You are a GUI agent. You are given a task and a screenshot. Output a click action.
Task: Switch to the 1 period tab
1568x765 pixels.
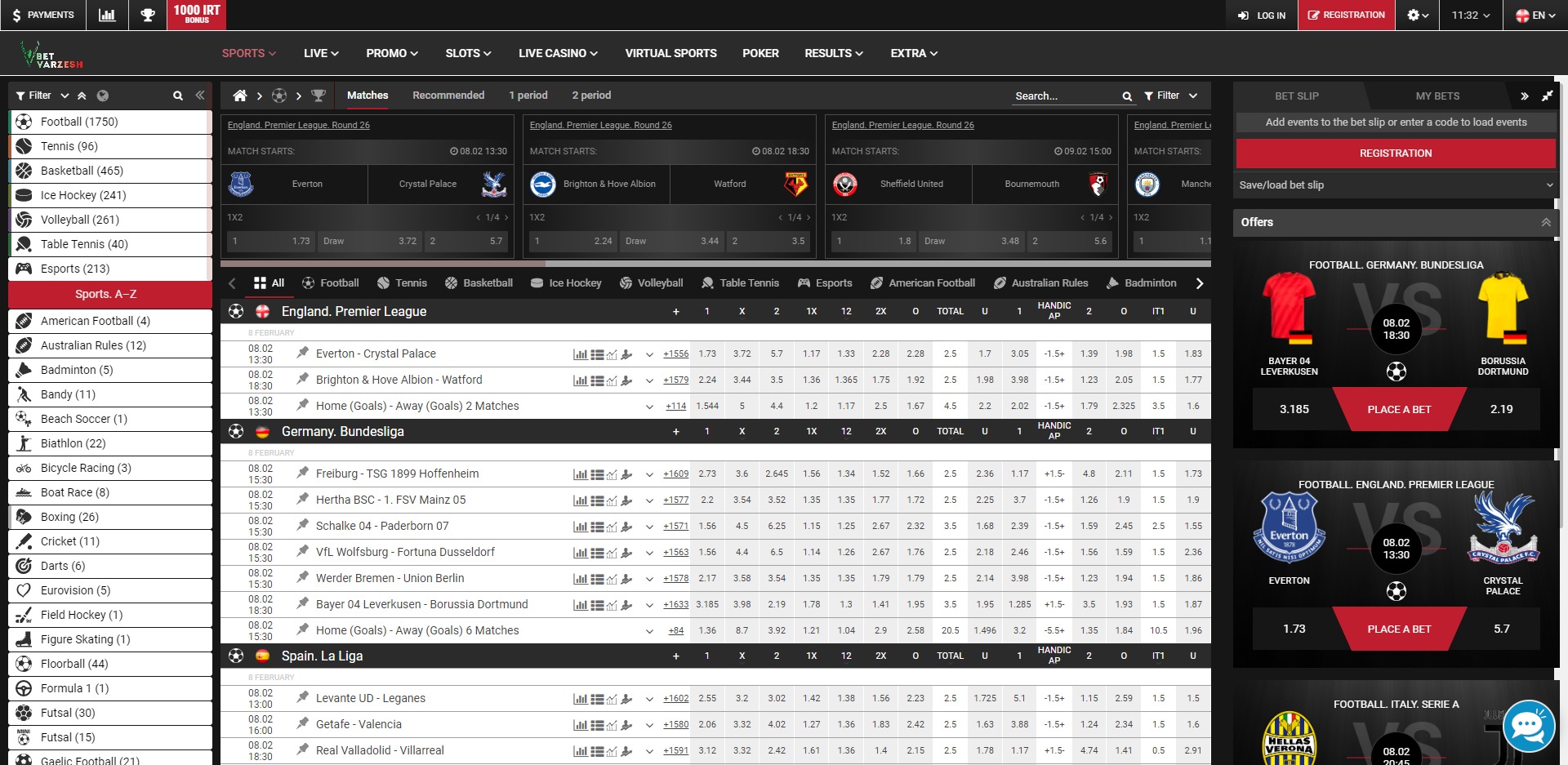pyautogui.click(x=528, y=96)
